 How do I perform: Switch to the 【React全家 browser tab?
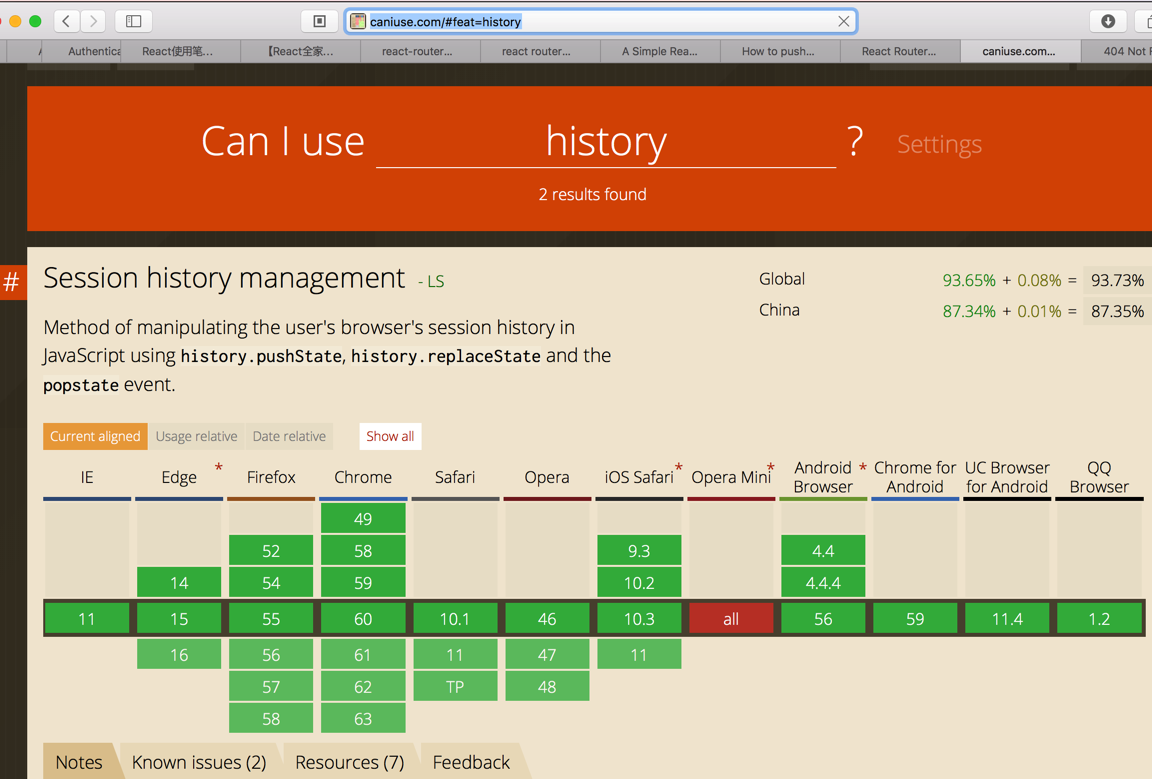point(300,51)
